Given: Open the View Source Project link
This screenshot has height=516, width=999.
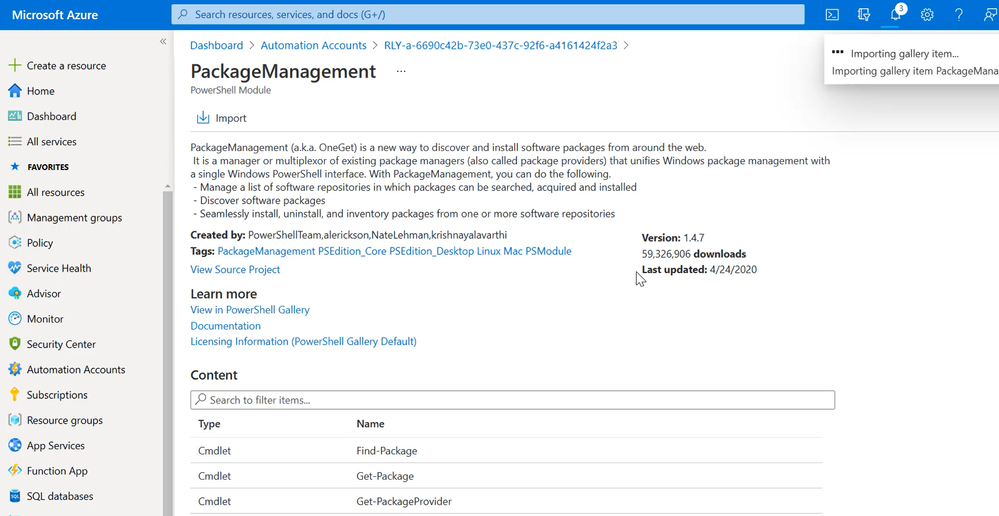Looking at the screenshot, I should (x=235, y=269).
